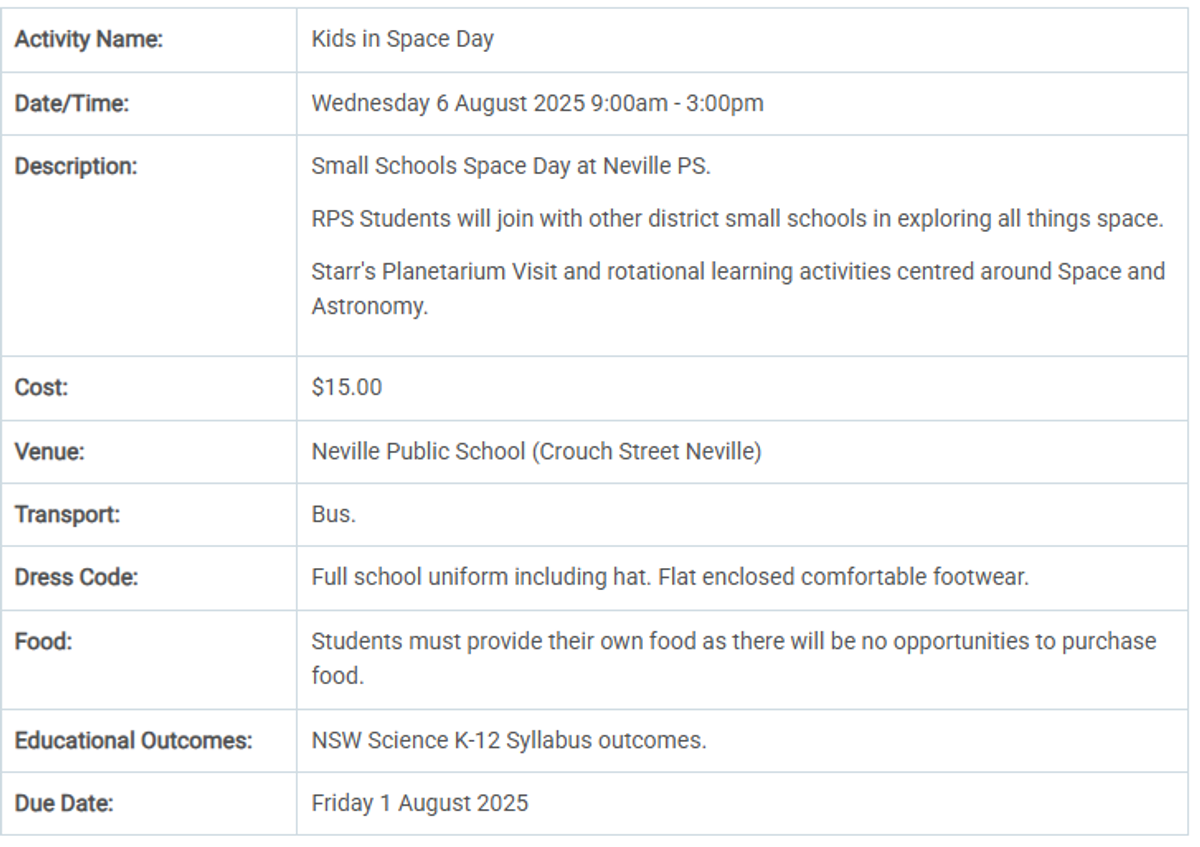The image size is (1200, 847).
Task: Click the Neville Public School venue address
Action: (x=536, y=451)
